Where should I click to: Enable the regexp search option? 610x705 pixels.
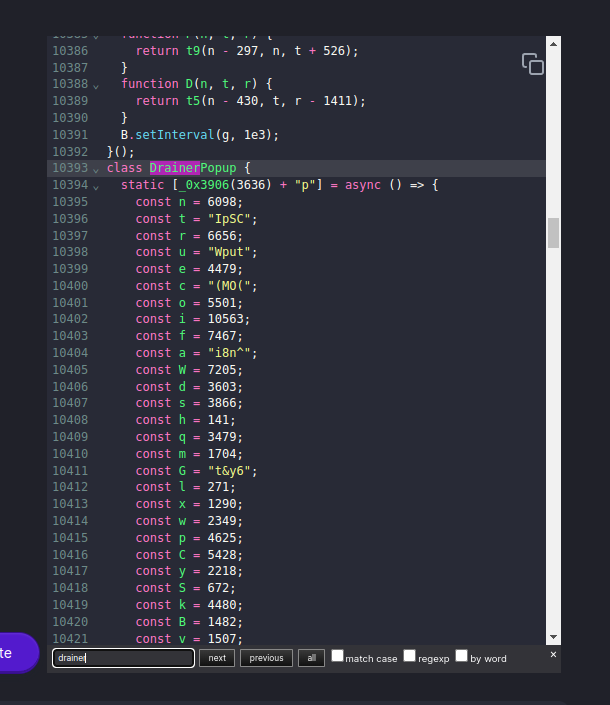410,656
